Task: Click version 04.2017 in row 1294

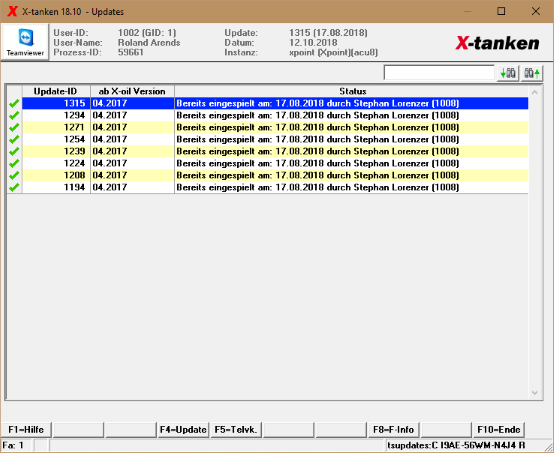Action: pos(110,115)
